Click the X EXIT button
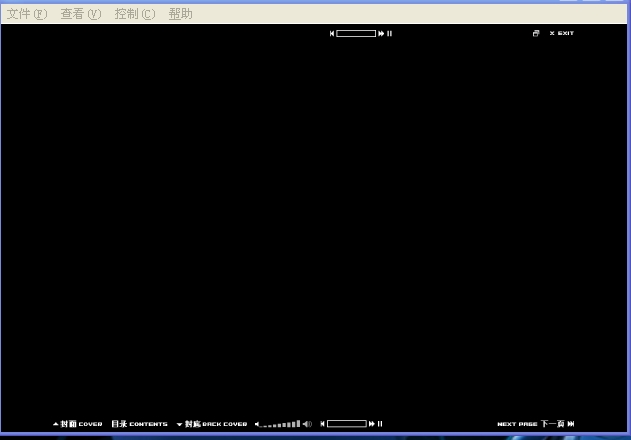This screenshot has width=631, height=440. coord(562,33)
